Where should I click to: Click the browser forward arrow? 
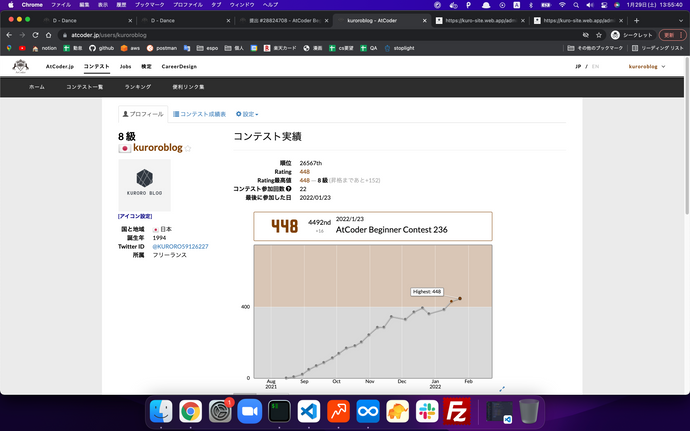click(22, 35)
